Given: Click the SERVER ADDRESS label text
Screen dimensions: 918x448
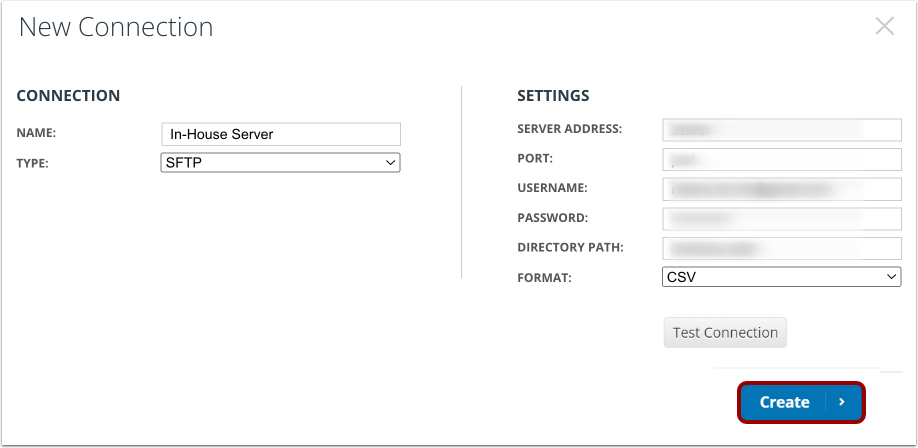Looking at the screenshot, I should point(570,129).
